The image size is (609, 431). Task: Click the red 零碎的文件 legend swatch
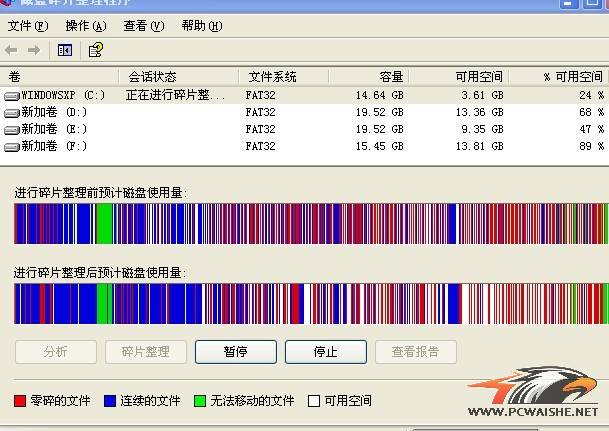20,401
